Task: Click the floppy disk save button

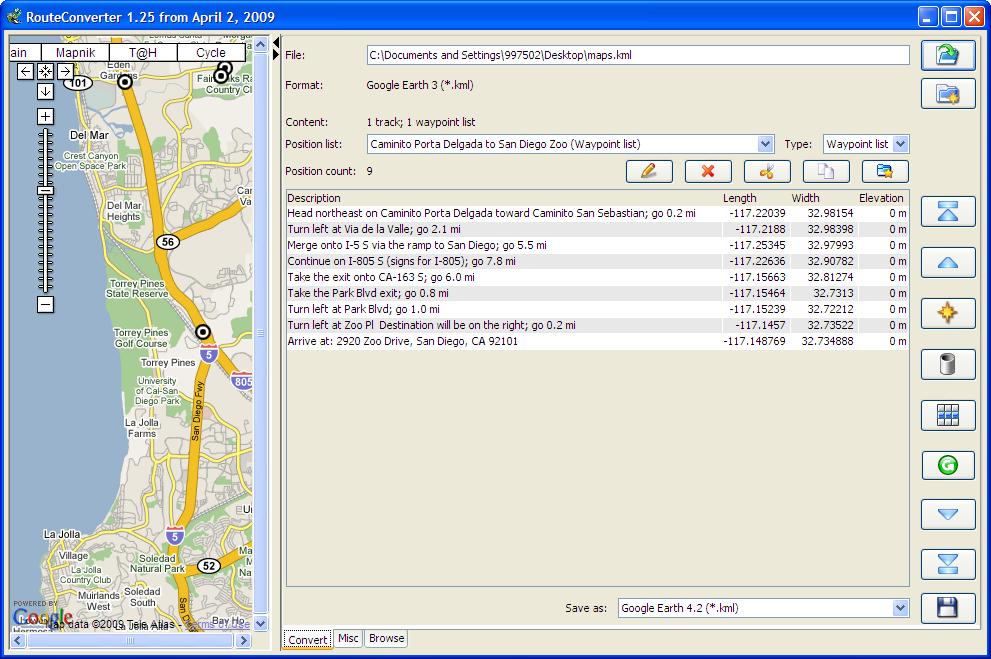Action: pos(947,608)
